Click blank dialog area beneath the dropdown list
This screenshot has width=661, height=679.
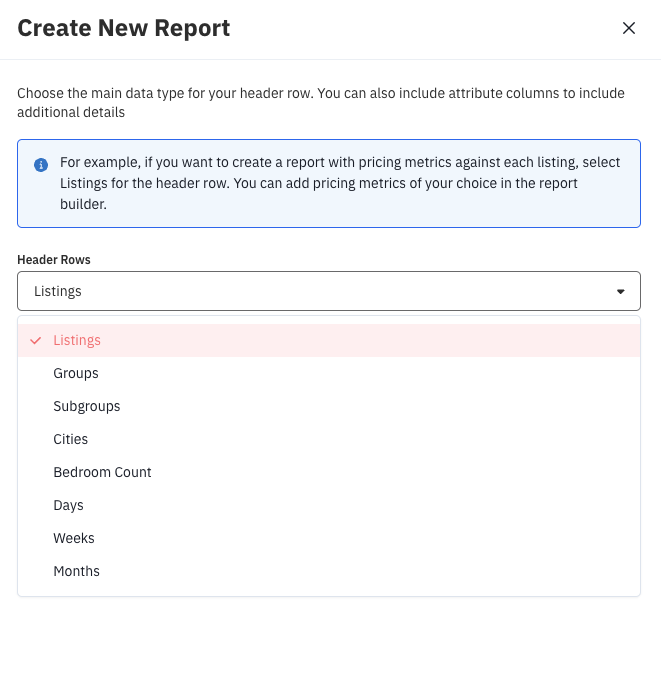328,640
